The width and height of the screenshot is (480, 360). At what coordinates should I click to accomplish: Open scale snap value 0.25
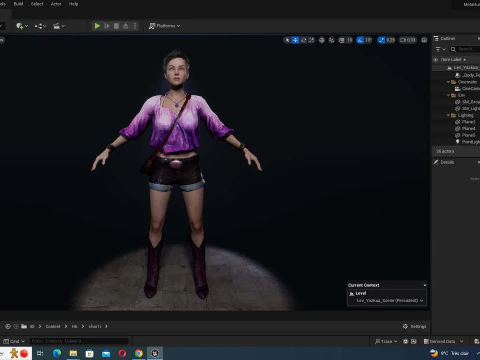pyautogui.click(x=391, y=40)
